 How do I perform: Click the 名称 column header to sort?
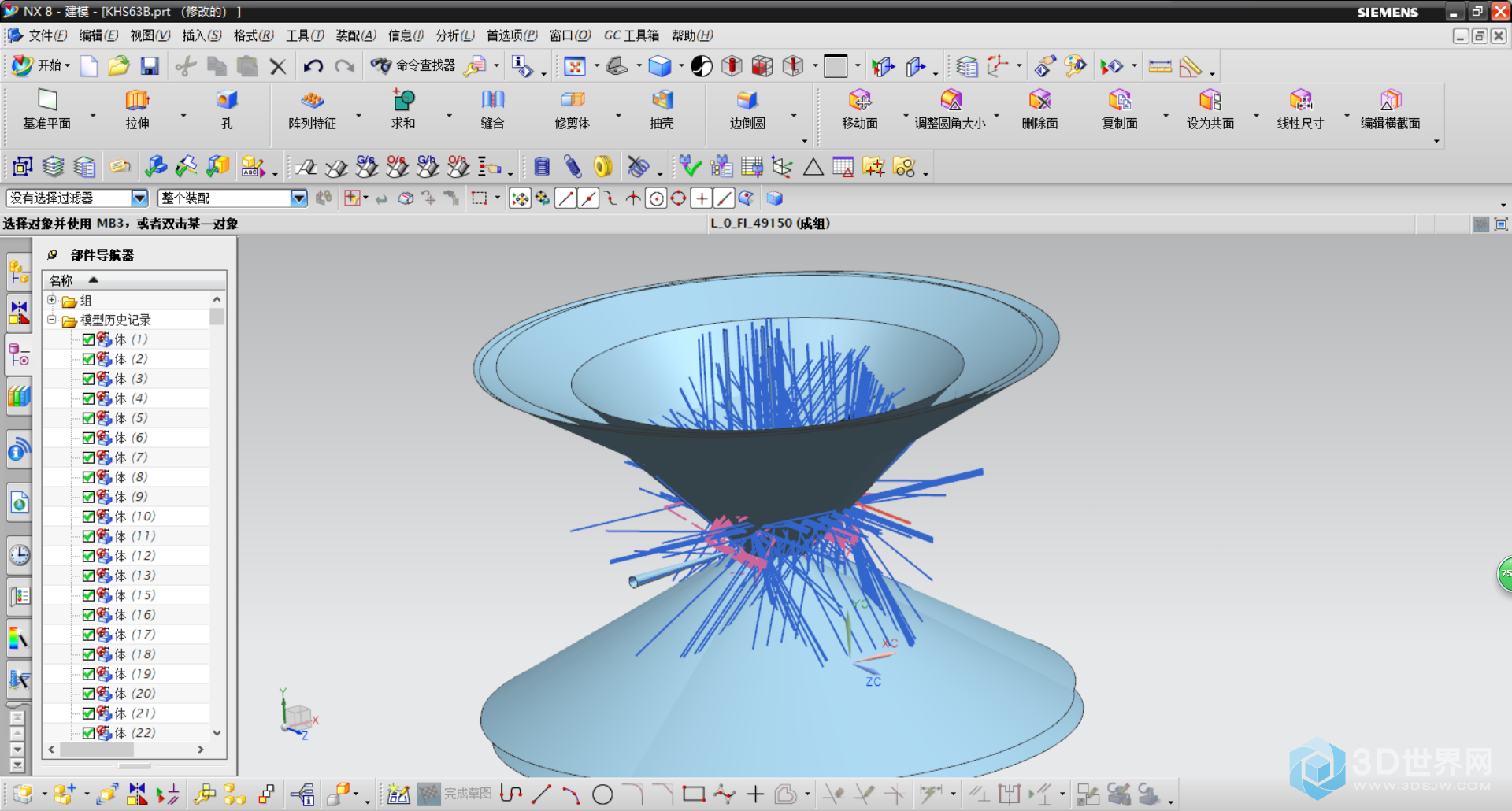pos(134,280)
